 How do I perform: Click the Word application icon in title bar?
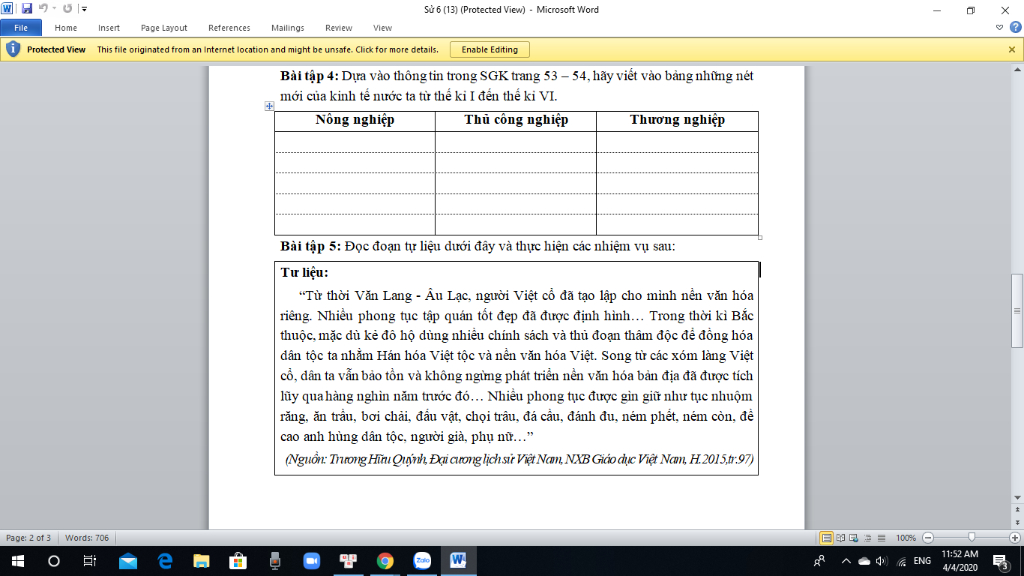click(7, 8)
